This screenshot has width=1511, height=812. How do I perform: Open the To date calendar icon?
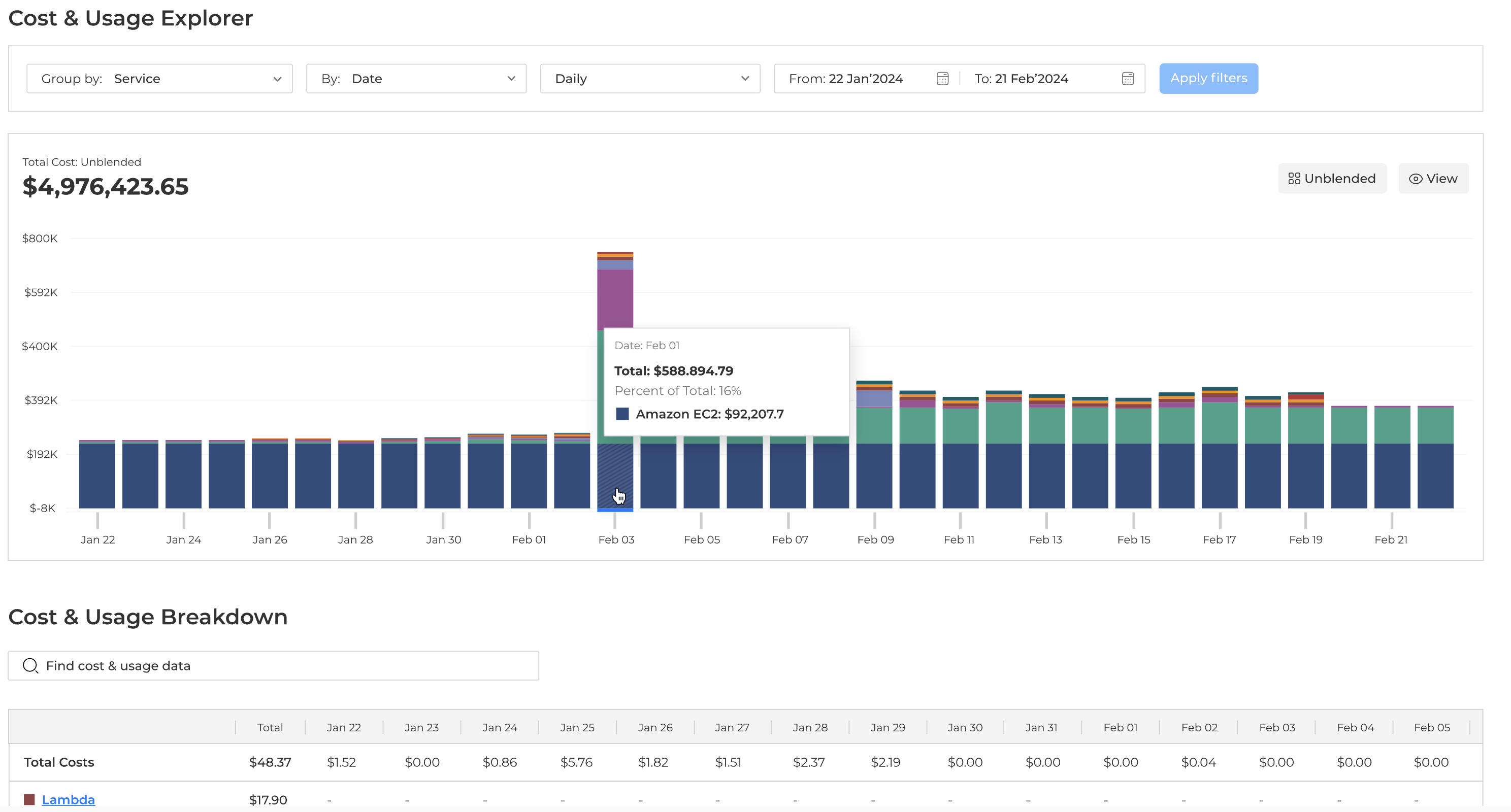1127,79
